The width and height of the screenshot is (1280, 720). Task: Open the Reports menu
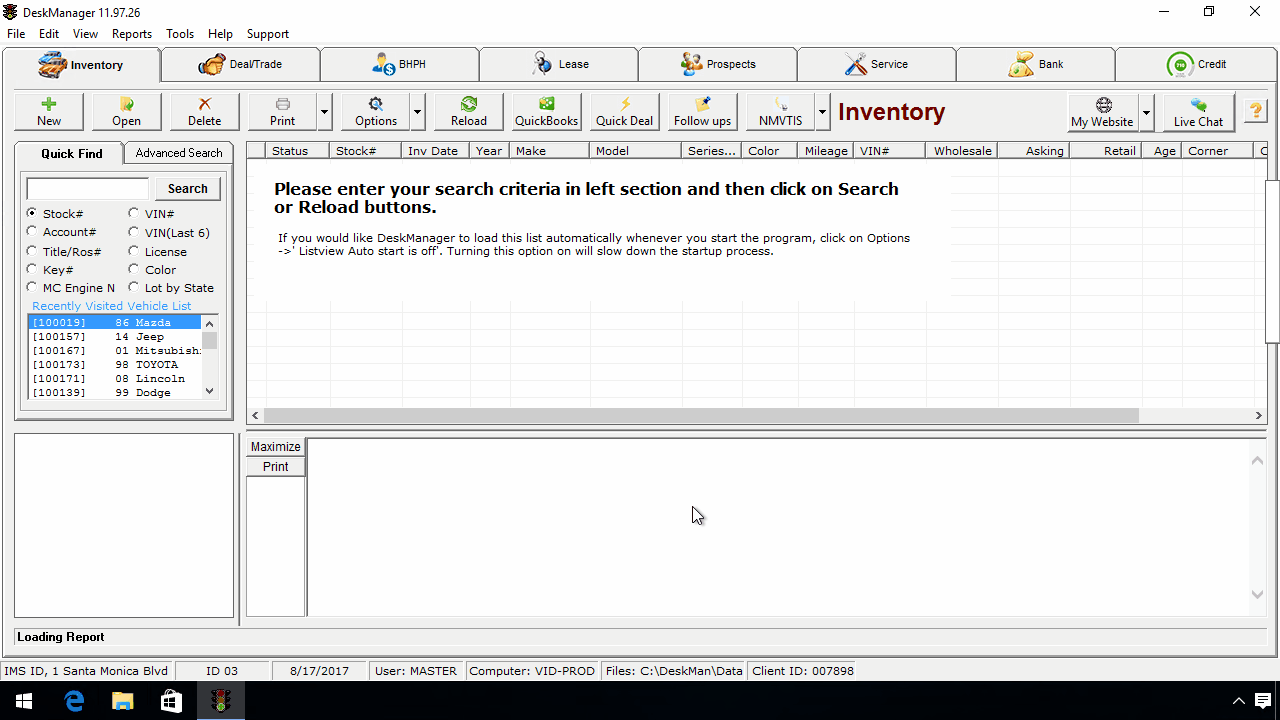pyautogui.click(x=132, y=33)
